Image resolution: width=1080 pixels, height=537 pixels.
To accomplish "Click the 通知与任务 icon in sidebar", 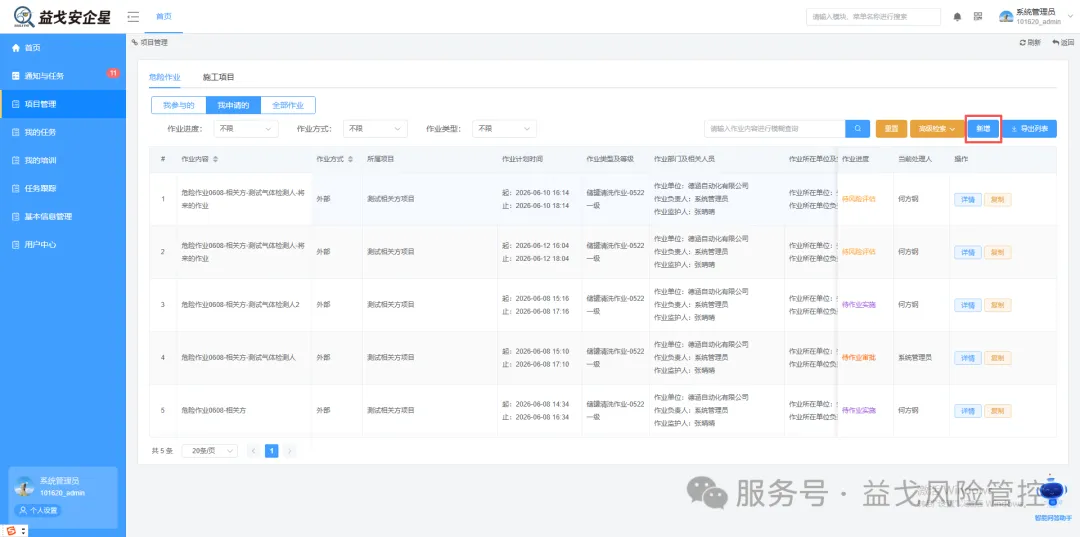I will point(16,76).
